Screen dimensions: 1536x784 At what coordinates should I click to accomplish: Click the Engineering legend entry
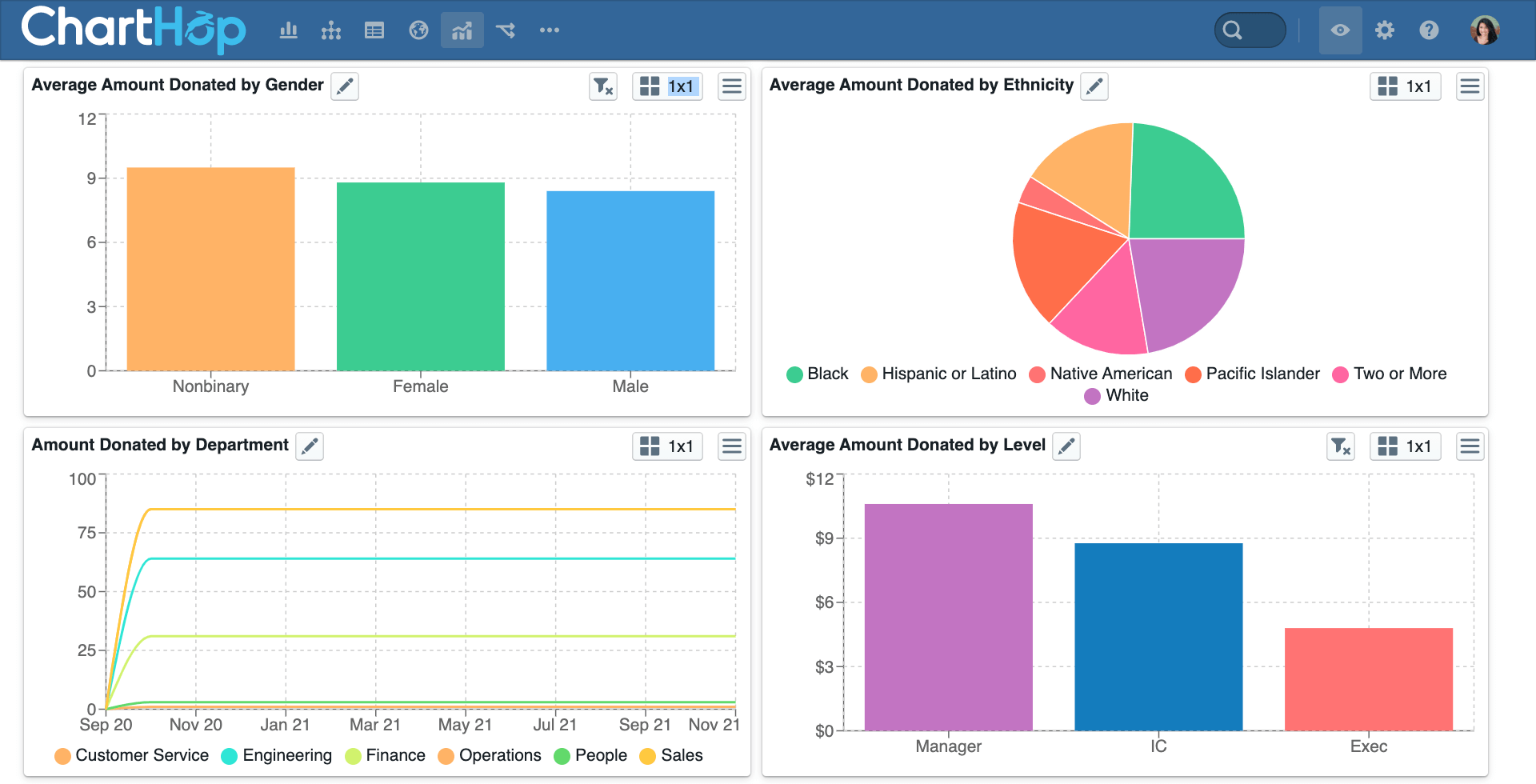pos(286,755)
